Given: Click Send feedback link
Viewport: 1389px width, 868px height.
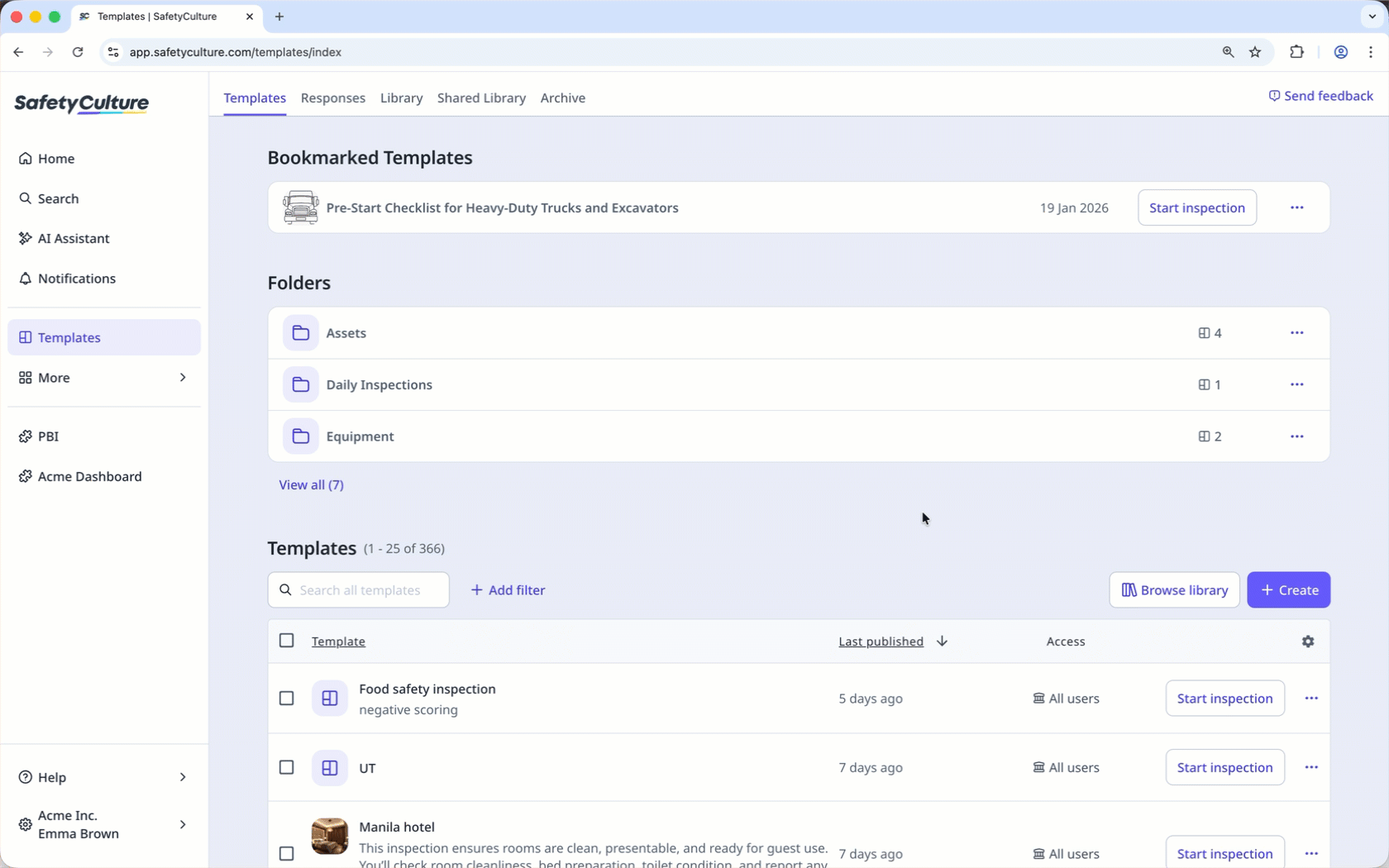Looking at the screenshot, I should point(1320,96).
